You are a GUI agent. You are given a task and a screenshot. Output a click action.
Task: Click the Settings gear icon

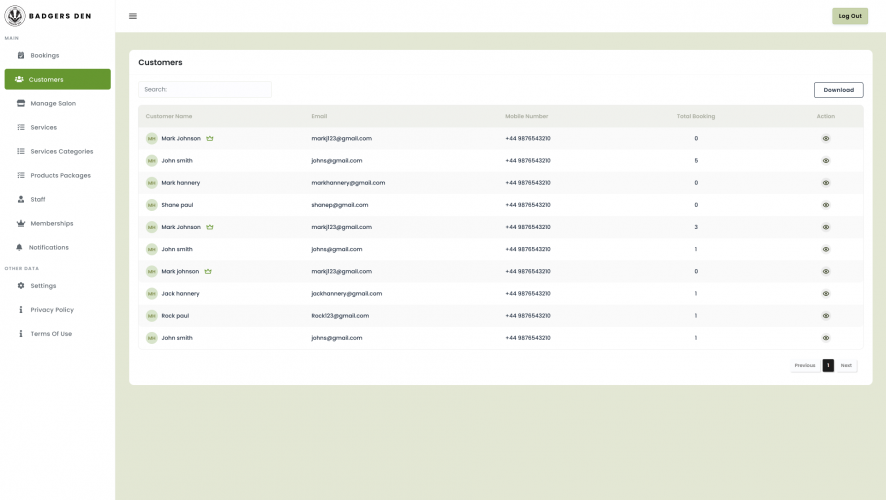[21, 286]
